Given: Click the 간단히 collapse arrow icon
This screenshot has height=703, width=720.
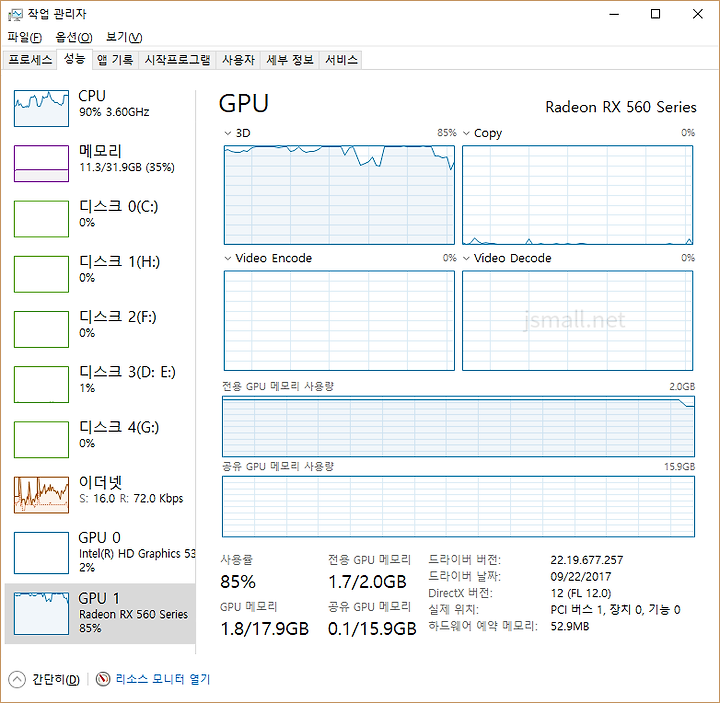Looking at the screenshot, I should point(17,680).
